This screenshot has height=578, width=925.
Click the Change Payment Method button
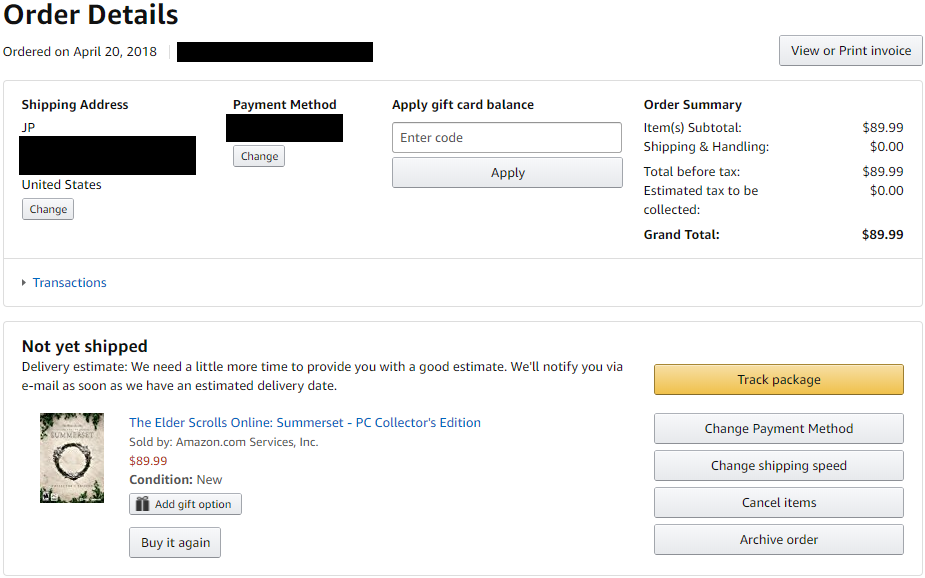tap(779, 429)
